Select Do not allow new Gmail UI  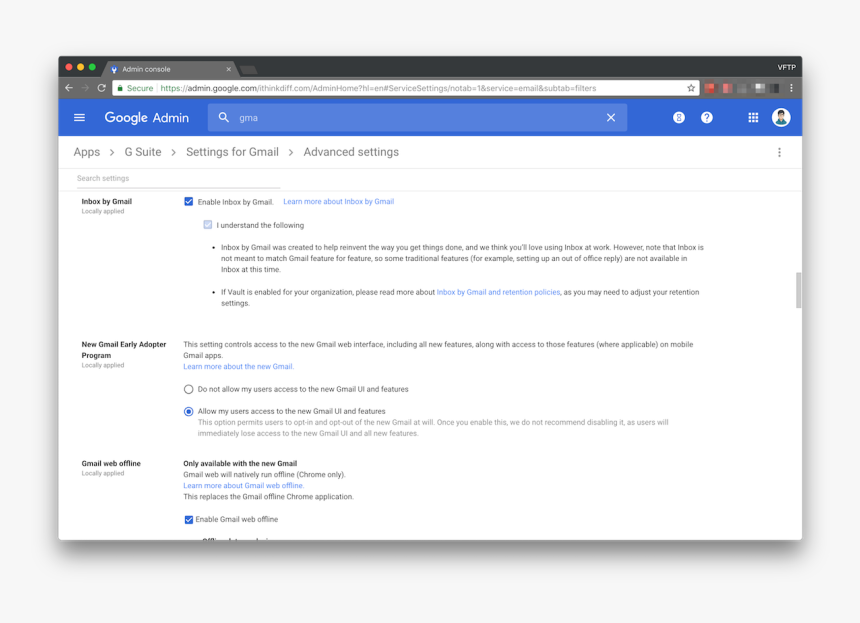(189, 389)
